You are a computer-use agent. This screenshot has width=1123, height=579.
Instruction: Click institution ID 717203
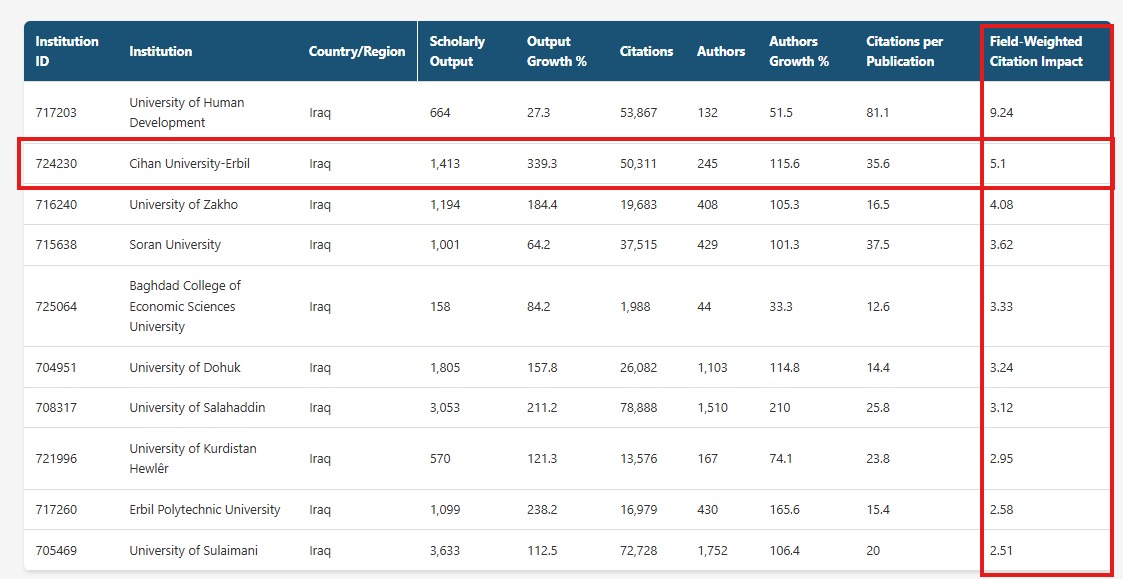click(56, 113)
